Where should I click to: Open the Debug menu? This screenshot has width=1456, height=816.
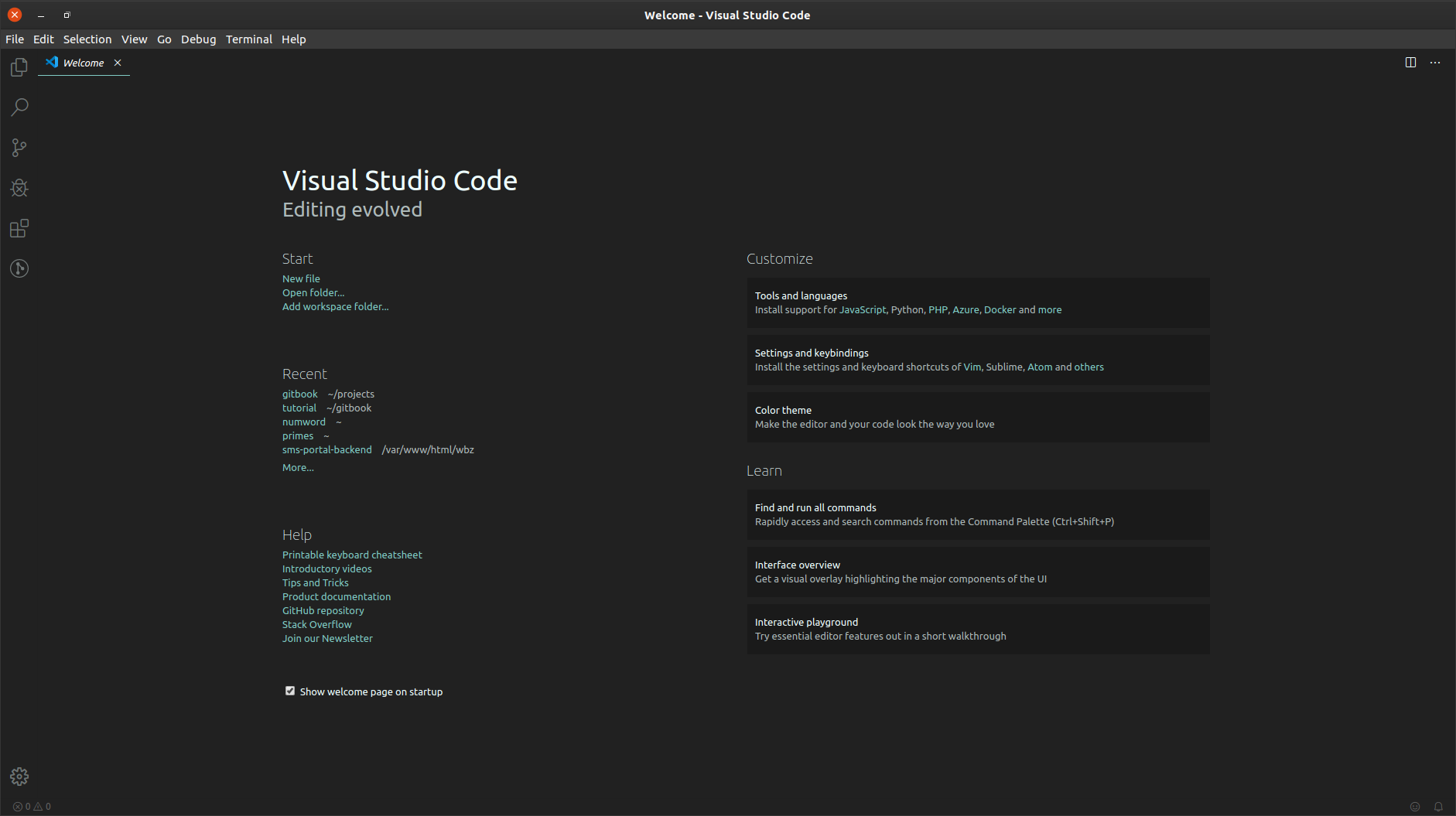[199, 39]
